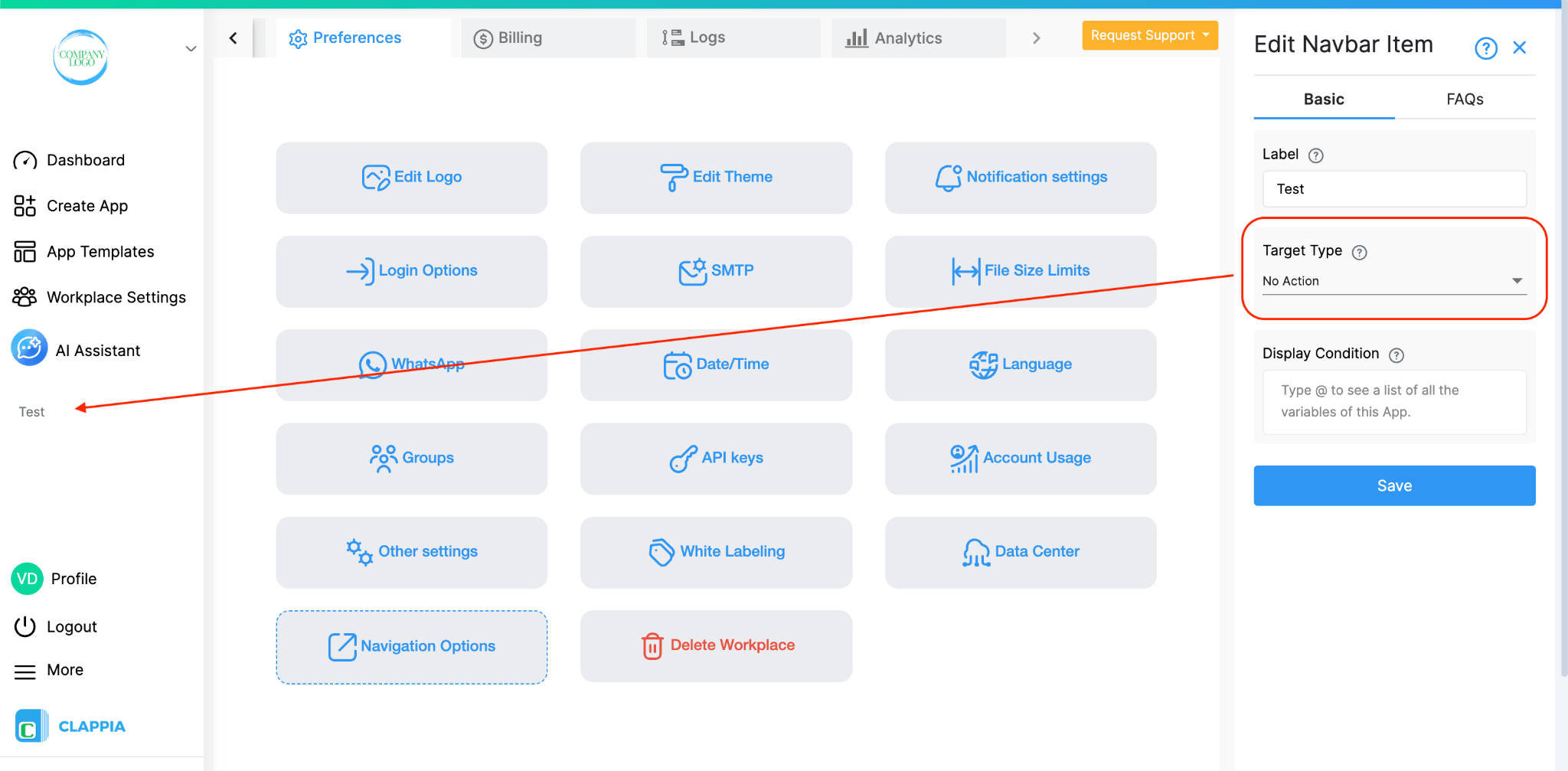Launch the AI Assistant chat icon
1568x771 pixels.
pos(29,348)
